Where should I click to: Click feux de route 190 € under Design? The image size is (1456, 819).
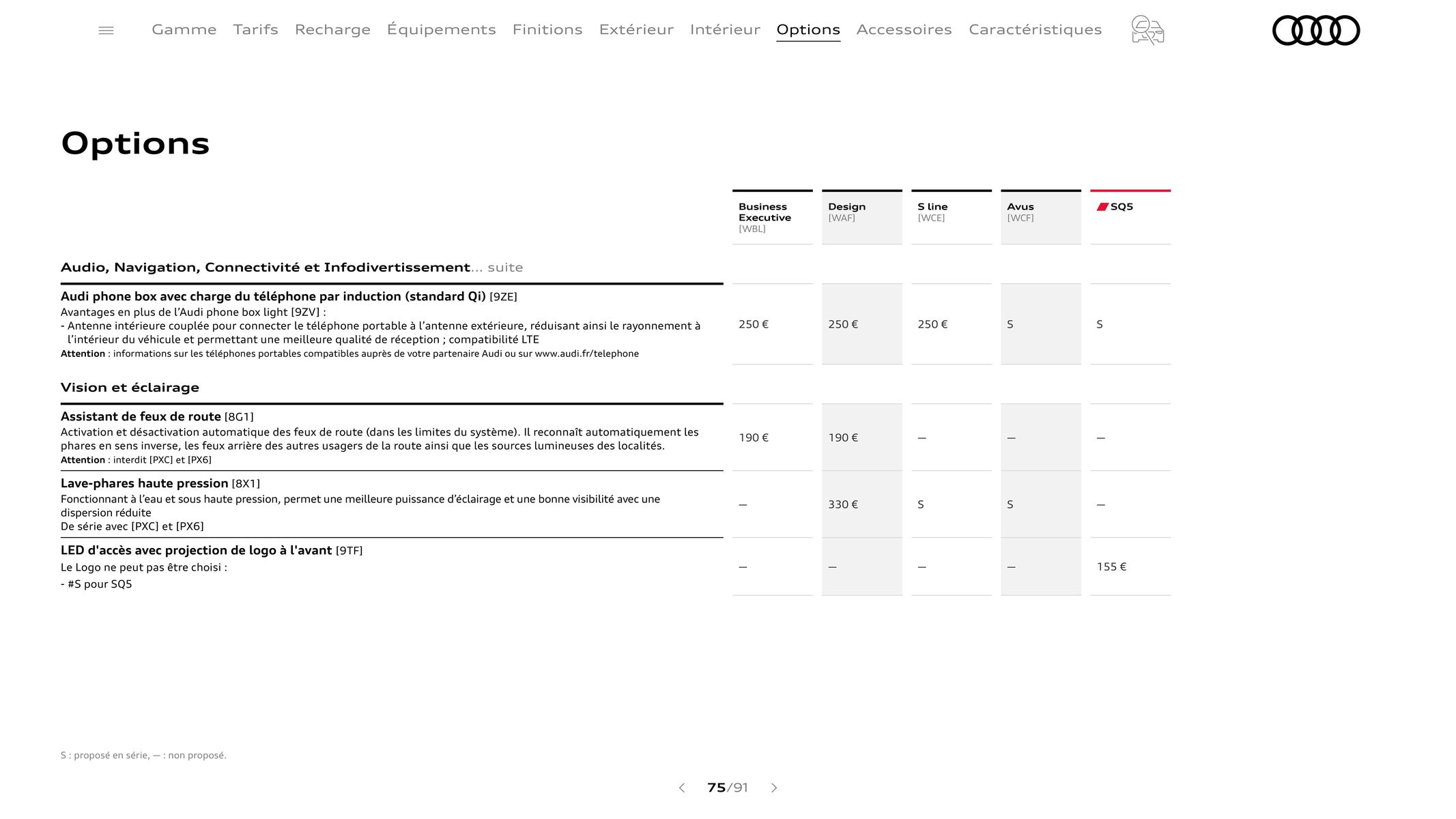pos(843,437)
